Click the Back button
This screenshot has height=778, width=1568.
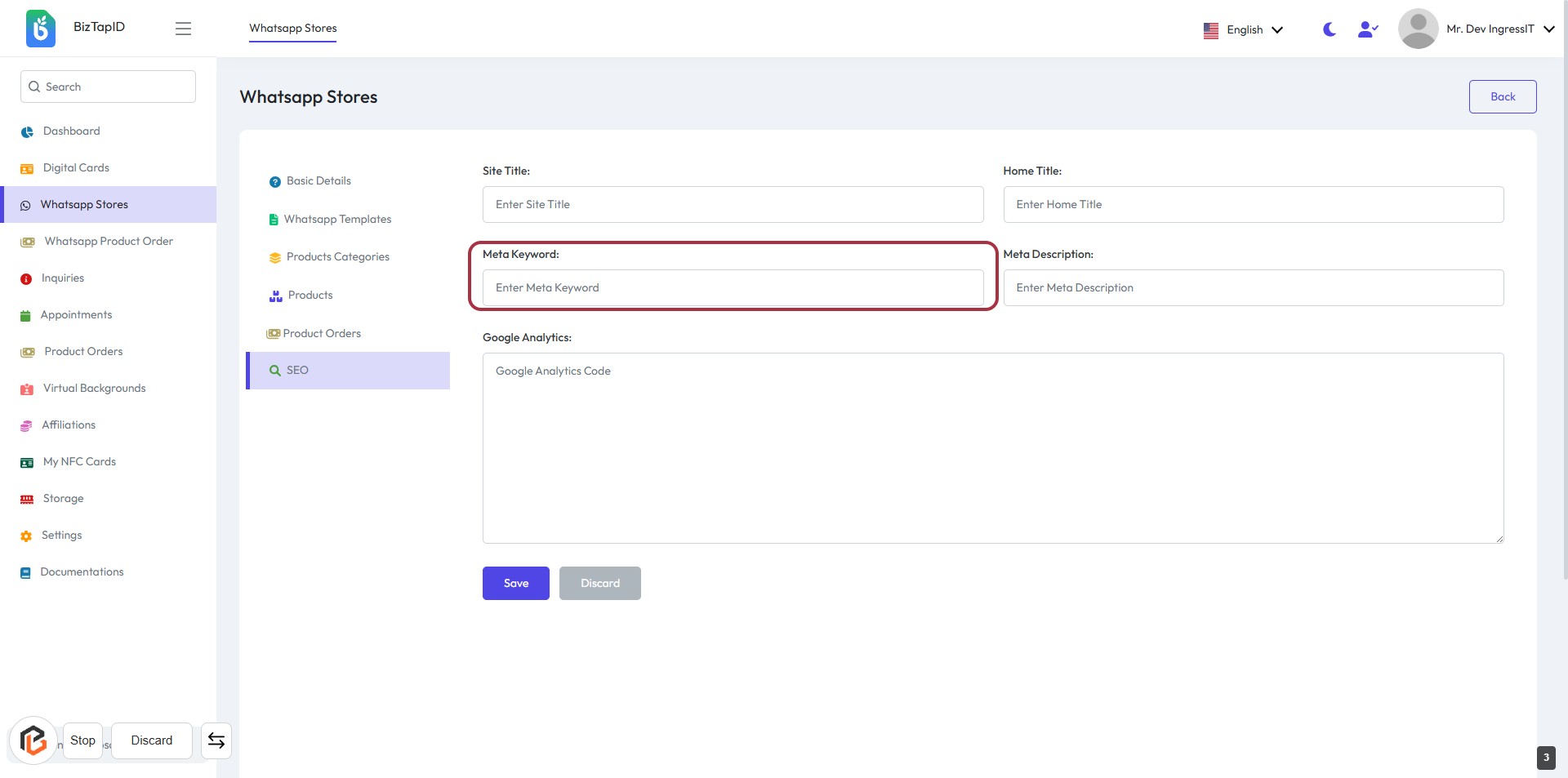click(x=1502, y=96)
